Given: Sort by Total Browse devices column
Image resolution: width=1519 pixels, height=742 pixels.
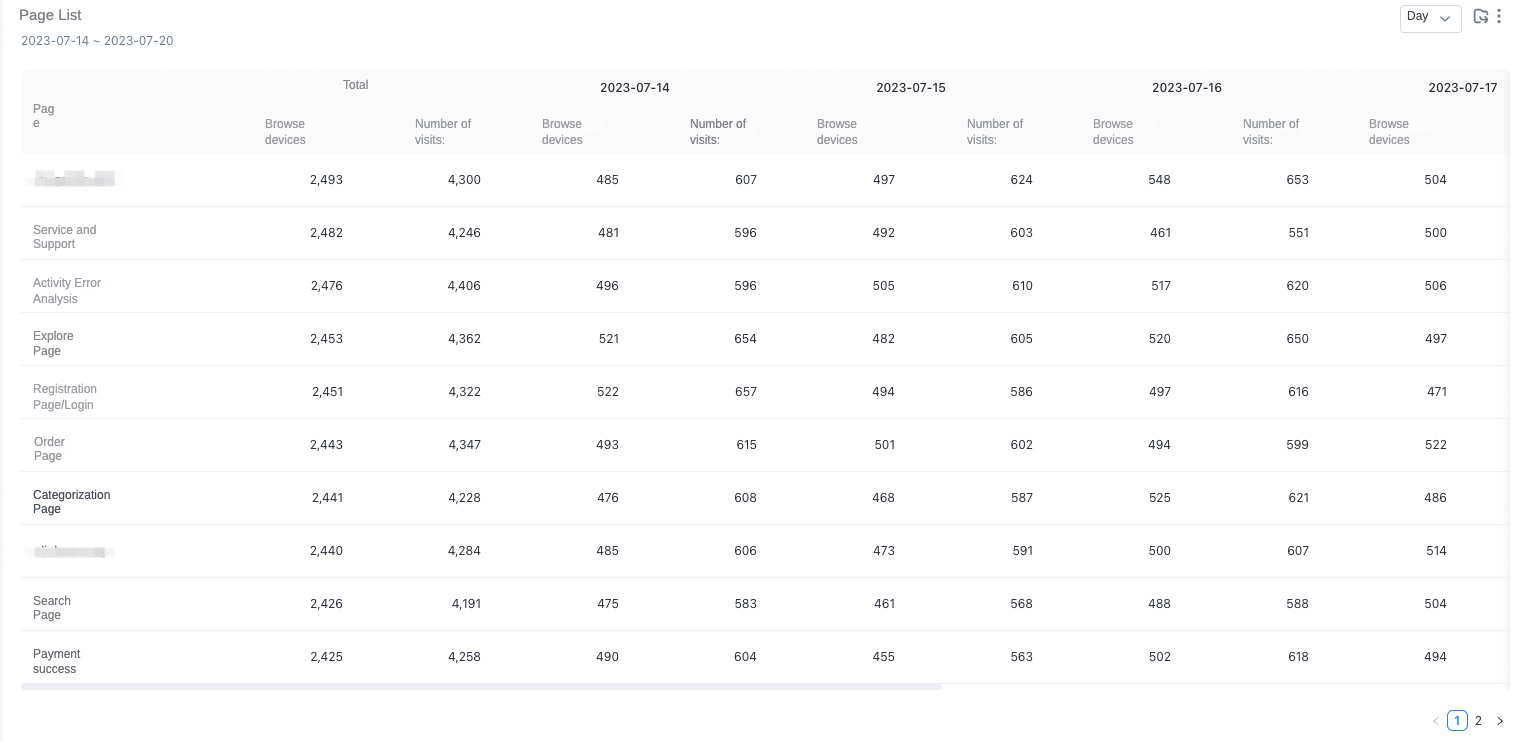Looking at the screenshot, I should coord(286,132).
